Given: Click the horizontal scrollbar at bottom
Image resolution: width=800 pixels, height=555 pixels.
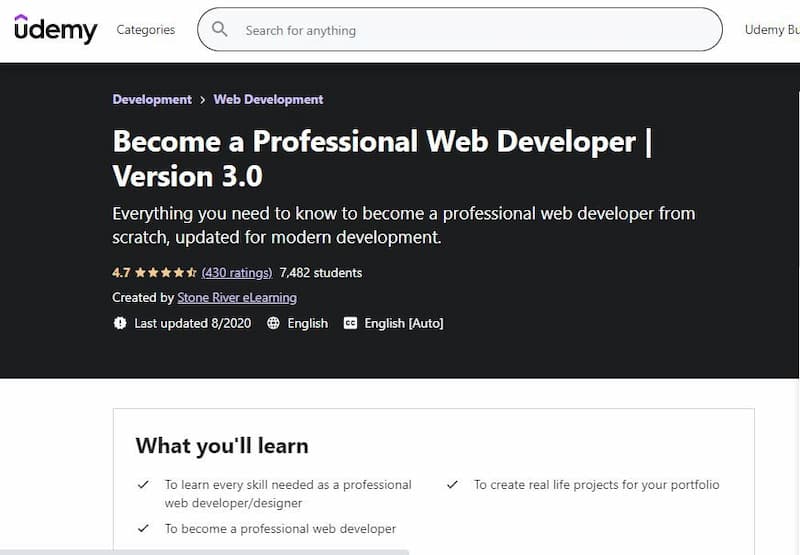Looking at the screenshot, I should (204, 552).
